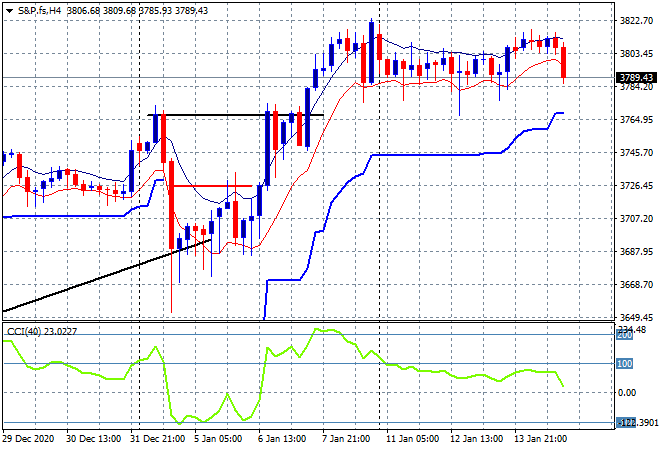Screen dimensions: 660x450
Task: Click the 3668.70 price axis label
Action: (636, 285)
